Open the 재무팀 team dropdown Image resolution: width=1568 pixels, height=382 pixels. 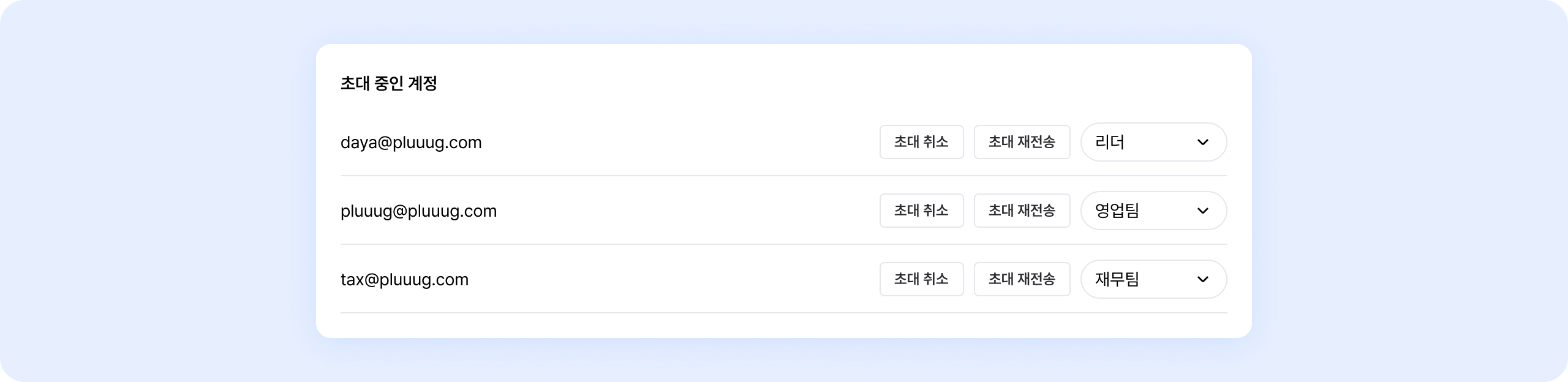[x=1153, y=279]
